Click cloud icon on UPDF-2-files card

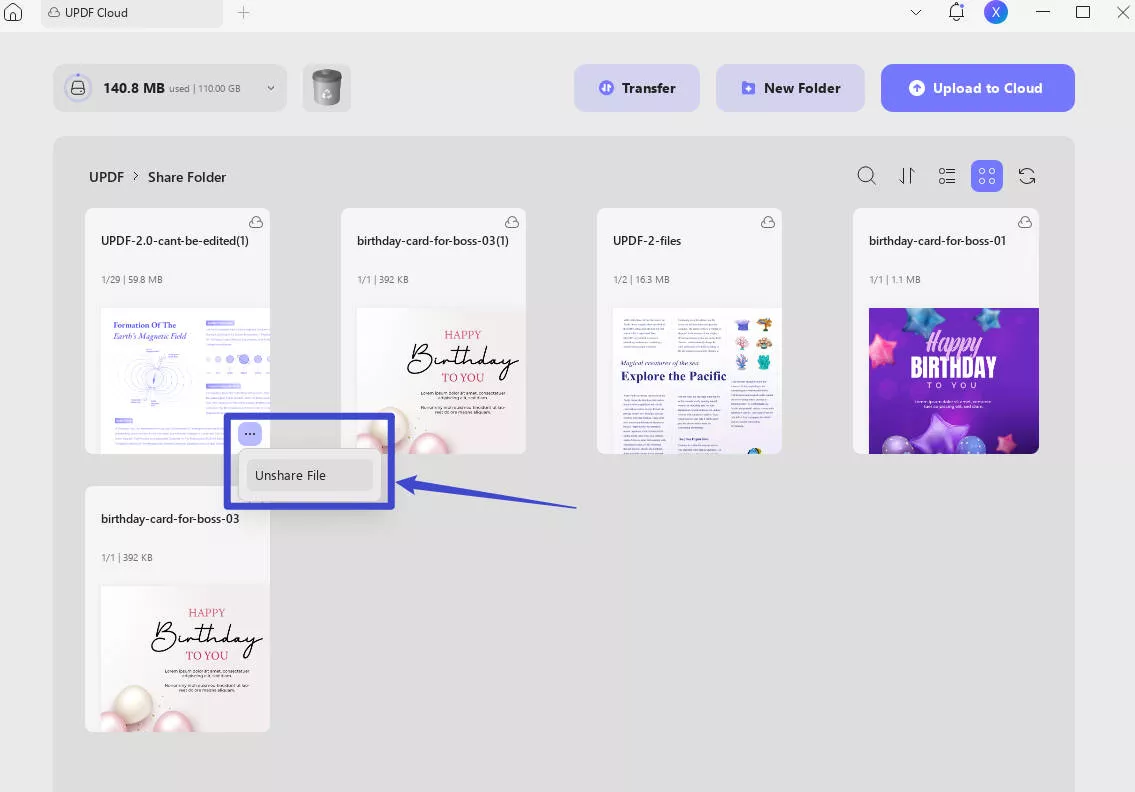[x=768, y=222]
